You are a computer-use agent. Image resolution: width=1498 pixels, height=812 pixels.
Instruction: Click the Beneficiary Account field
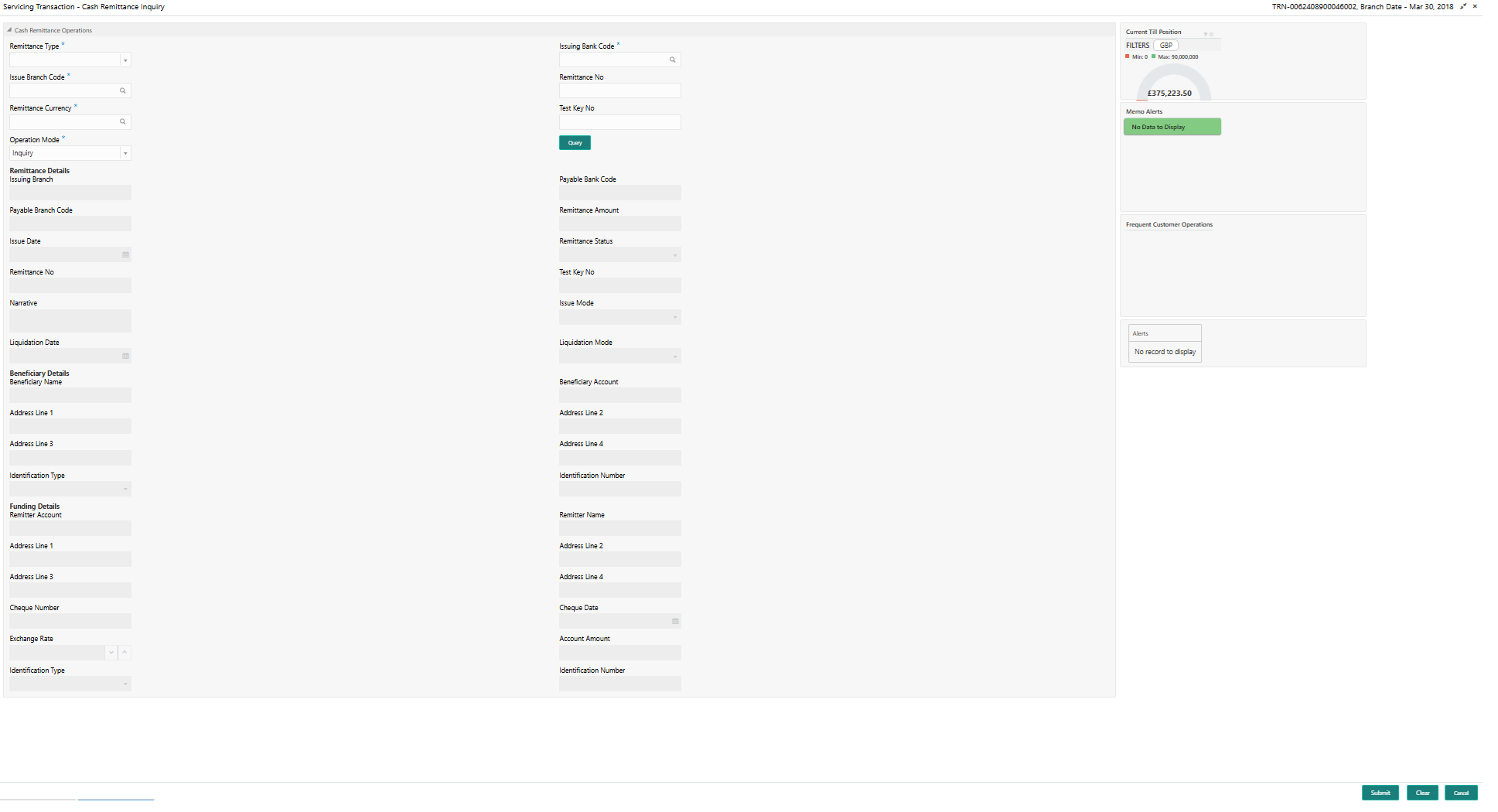click(620, 396)
